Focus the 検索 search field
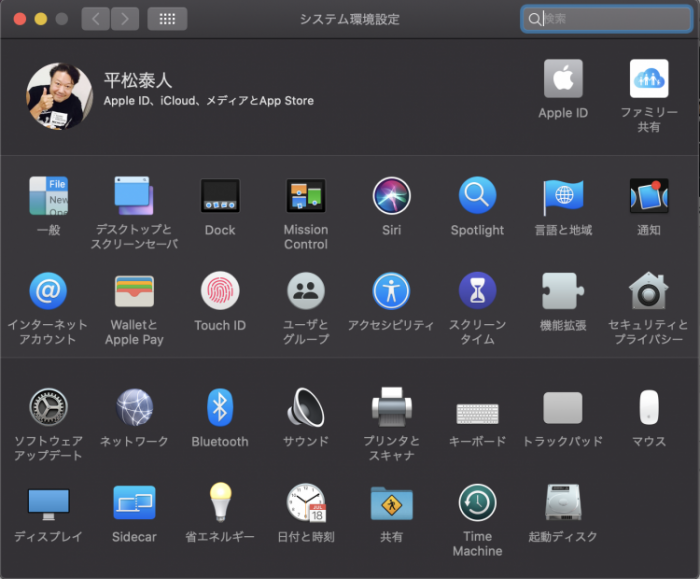Viewport: 700px width, 579px height. (x=606, y=19)
